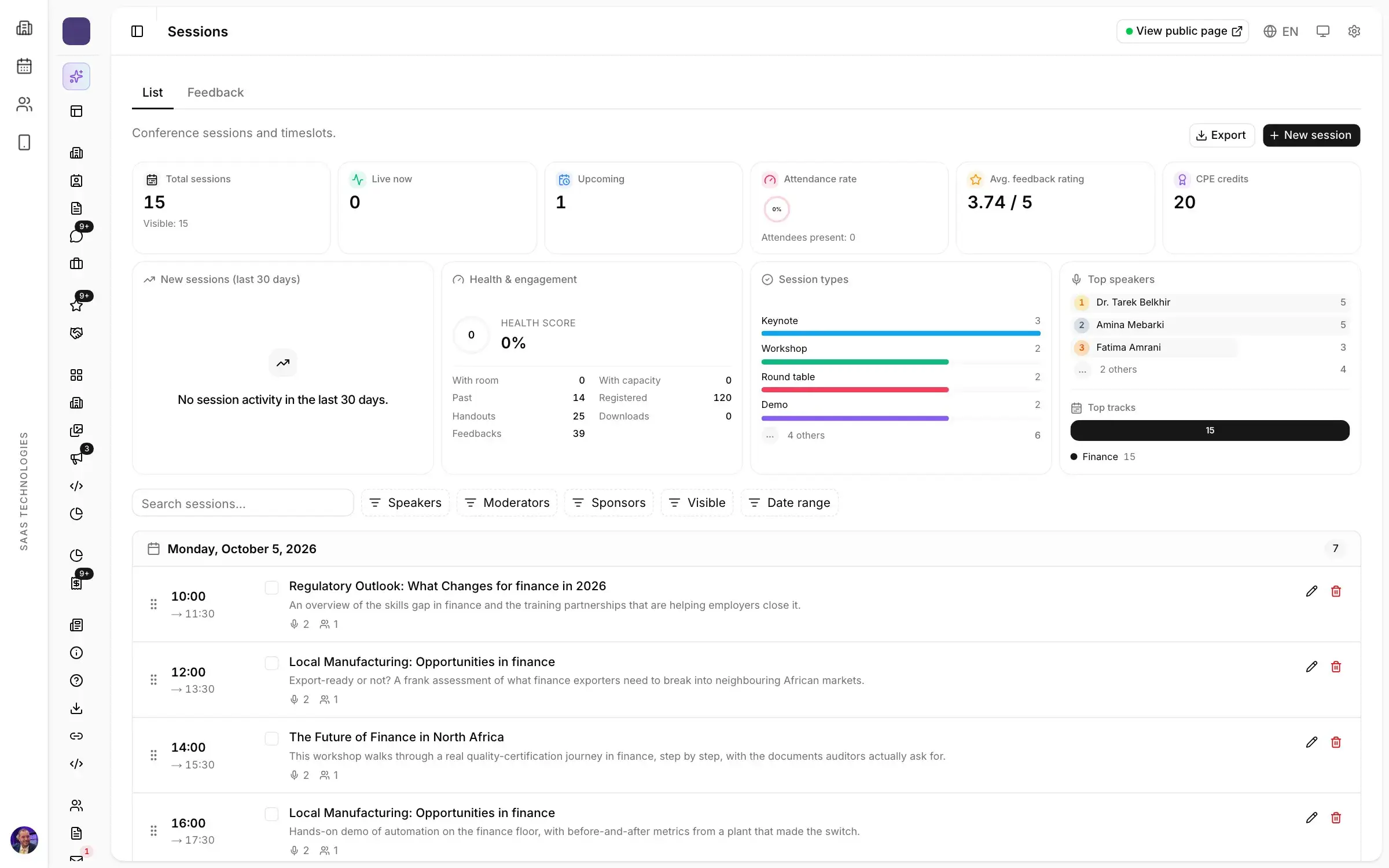
Task: Click the Finance top tracks black bar
Action: pos(1210,431)
